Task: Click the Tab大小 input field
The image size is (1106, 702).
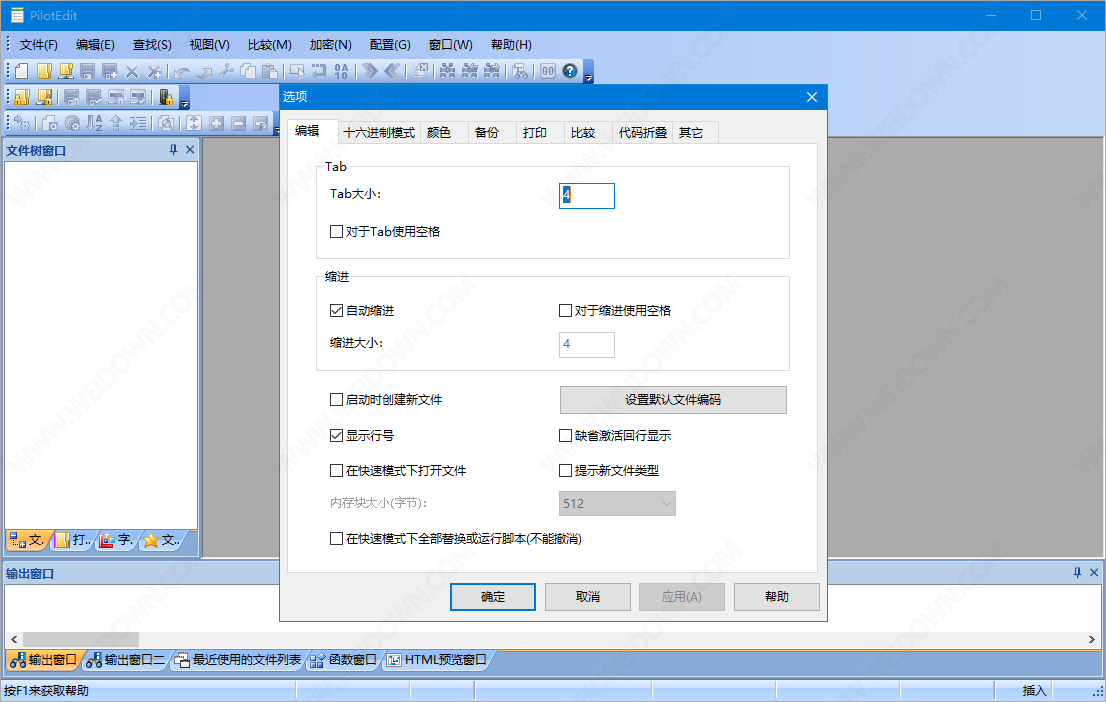Action: [587, 196]
